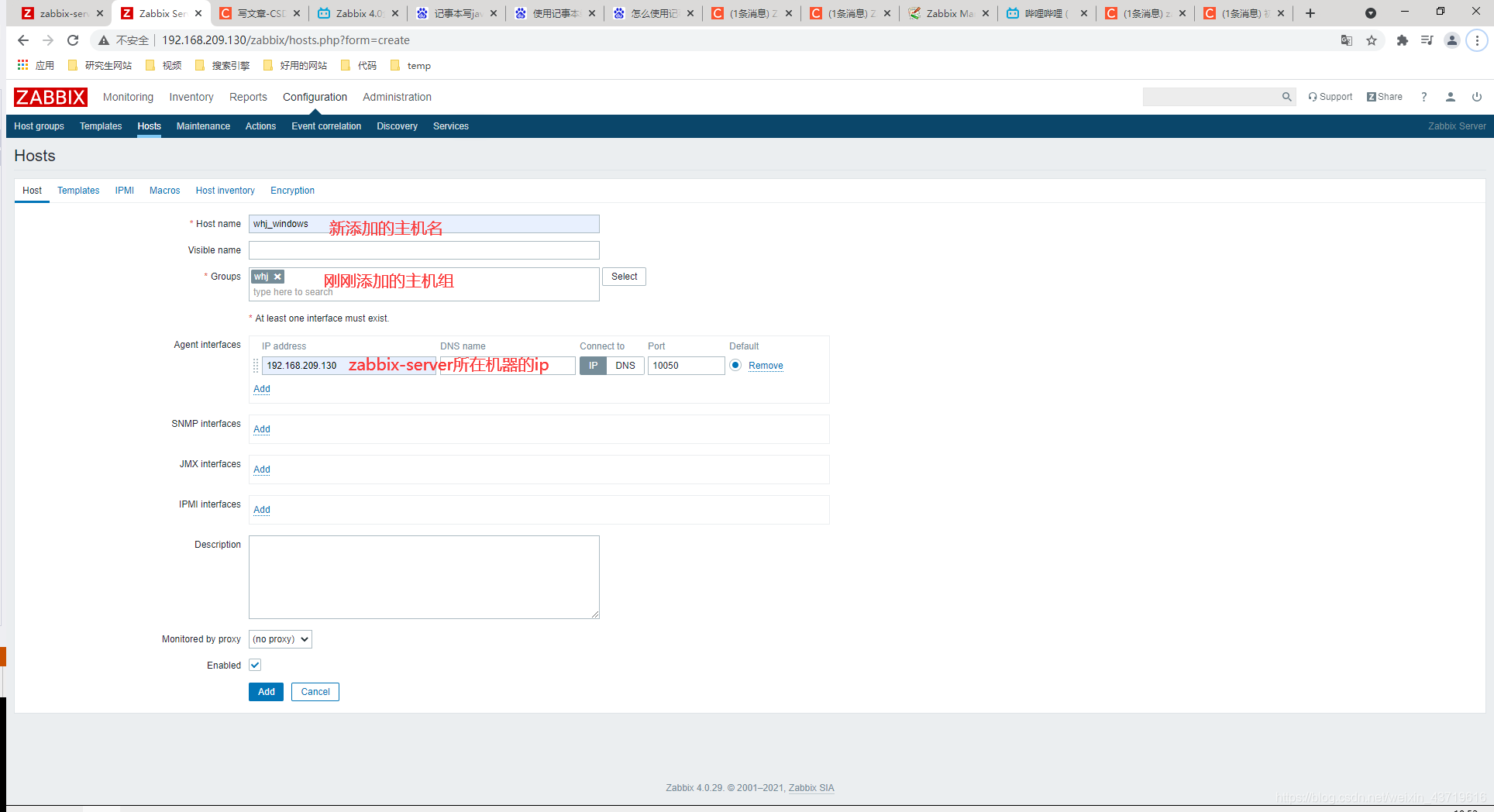Switch Connect to option to IP

pos(593,366)
